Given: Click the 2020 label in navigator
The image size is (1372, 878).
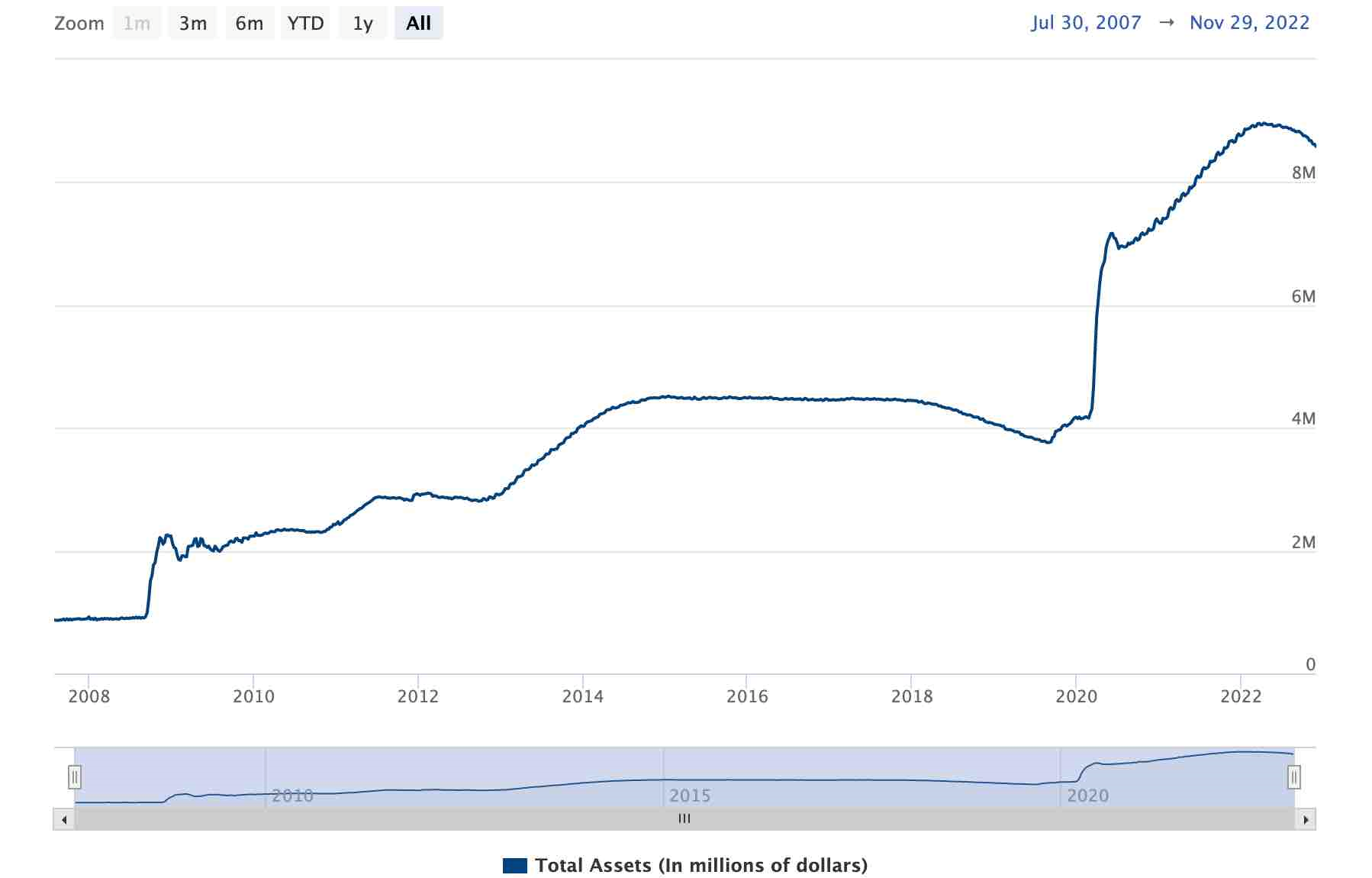Looking at the screenshot, I should click(x=1087, y=796).
